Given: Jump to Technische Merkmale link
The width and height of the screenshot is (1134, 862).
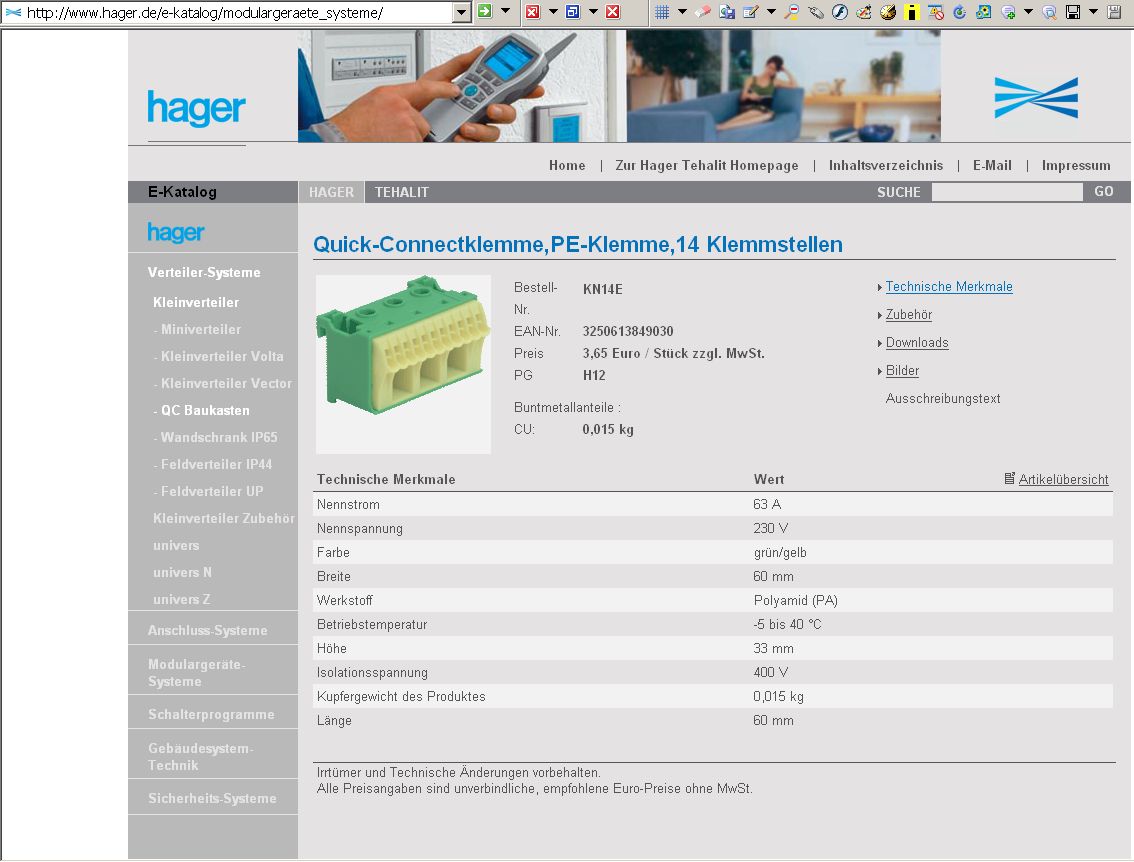Looking at the screenshot, I should click(x=949, y=286).
